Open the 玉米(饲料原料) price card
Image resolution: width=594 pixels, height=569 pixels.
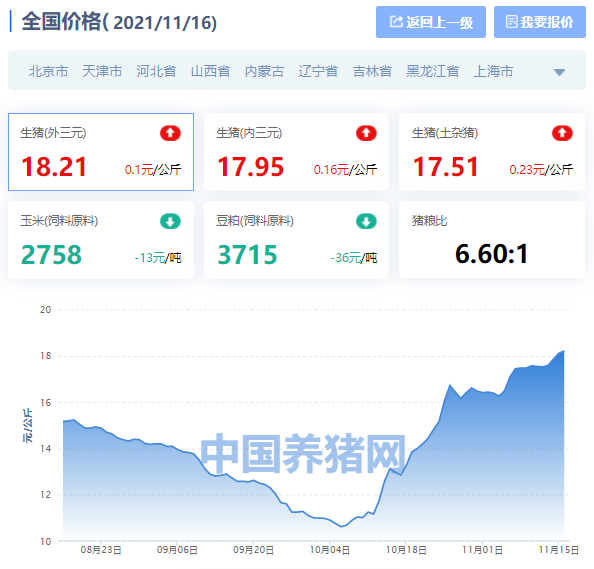click(x=101, y=240)
